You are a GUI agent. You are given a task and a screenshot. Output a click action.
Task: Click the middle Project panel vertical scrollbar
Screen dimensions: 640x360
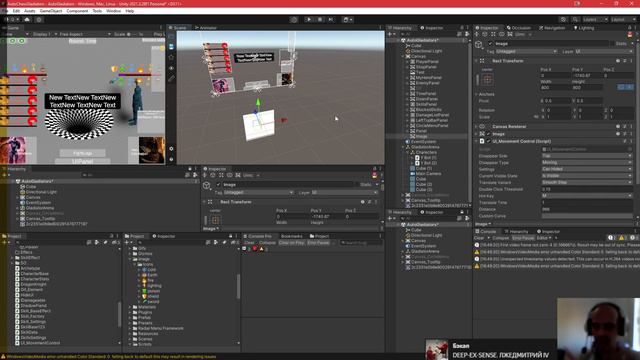coord(238,286)
